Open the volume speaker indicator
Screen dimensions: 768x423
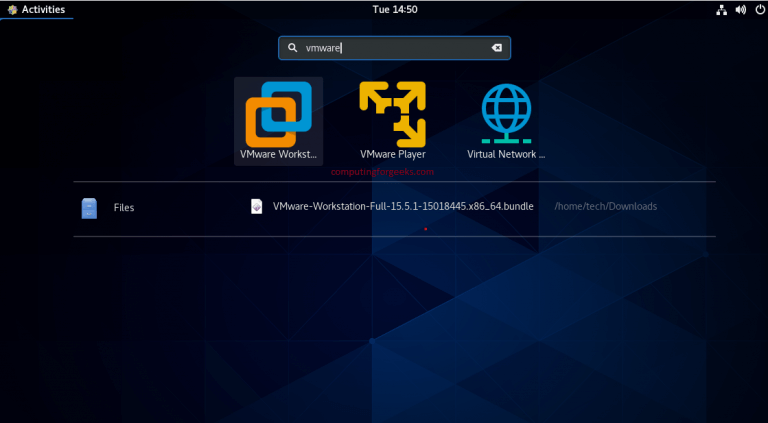(x=741, y=10)
